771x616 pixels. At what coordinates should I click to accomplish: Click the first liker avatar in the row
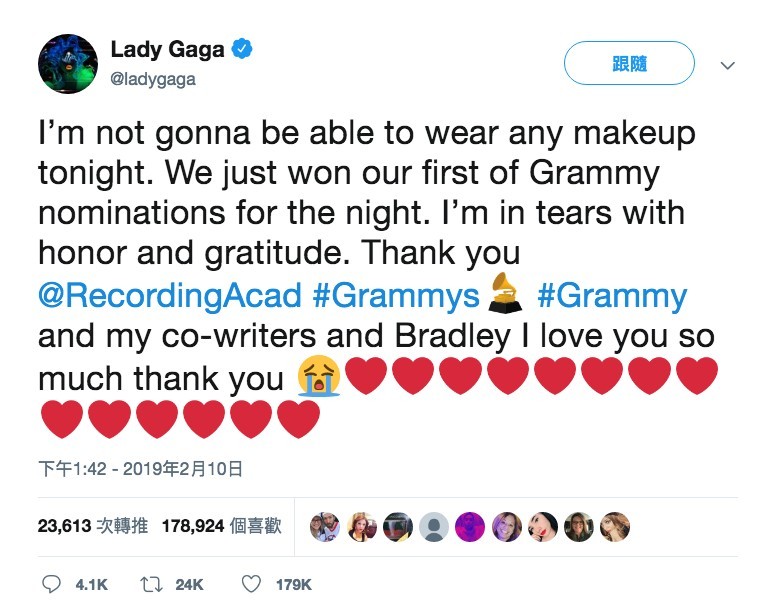coord(325,526)
